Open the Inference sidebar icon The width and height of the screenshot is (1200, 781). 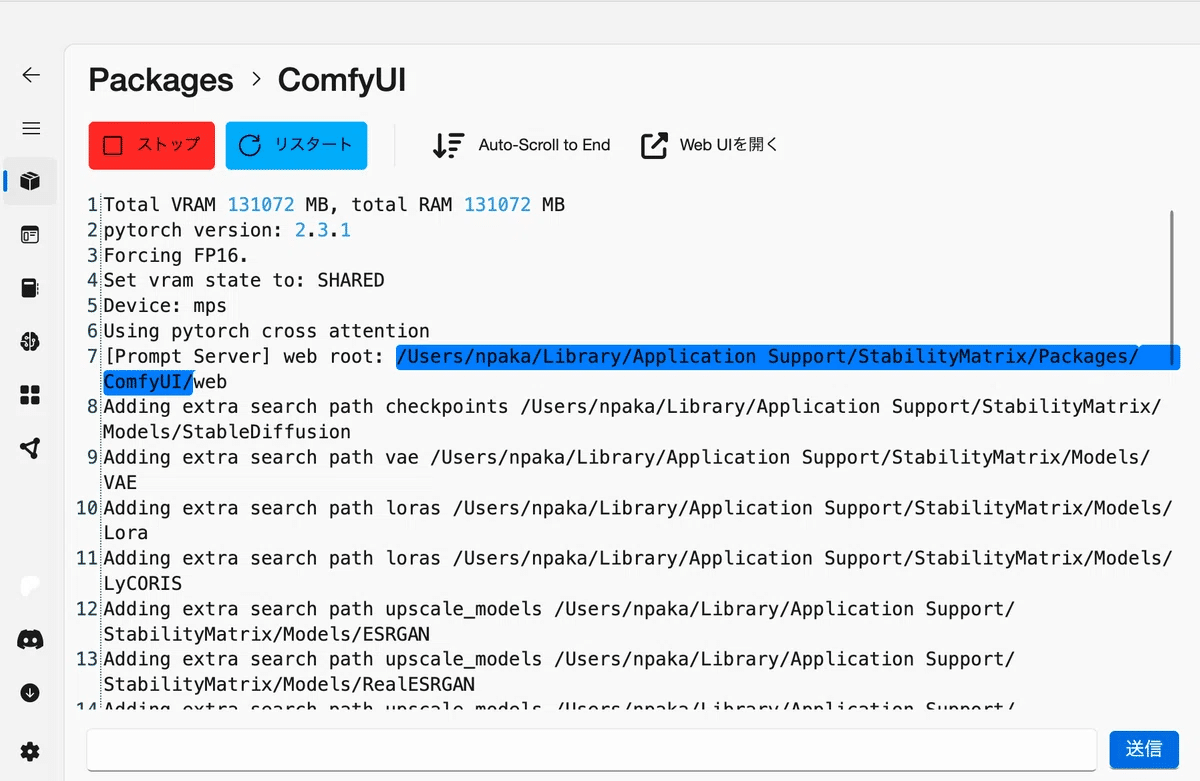point(30,234)
